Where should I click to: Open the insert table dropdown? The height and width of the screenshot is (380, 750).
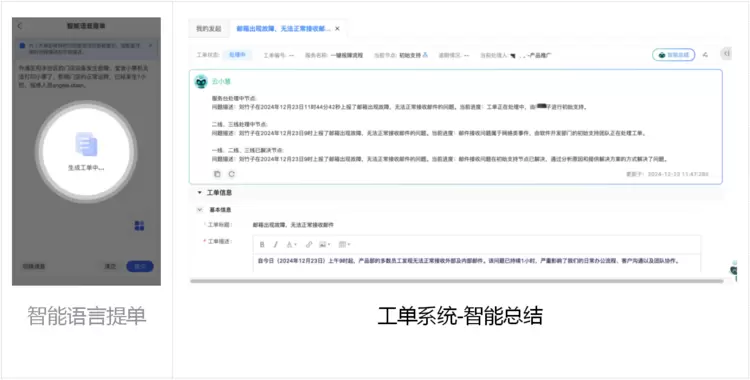click(344, 245)
